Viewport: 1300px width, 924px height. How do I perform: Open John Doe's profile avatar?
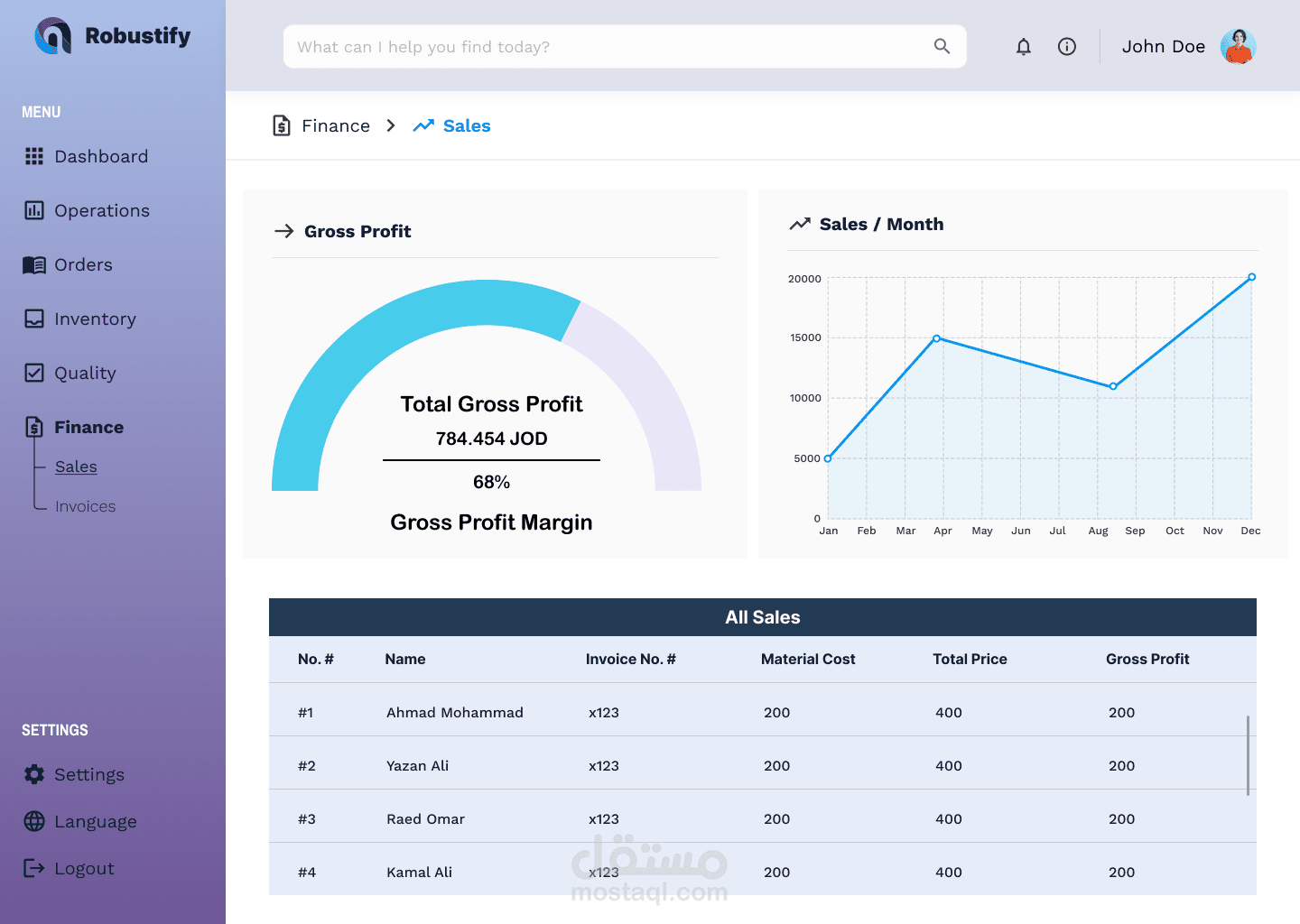click(1239, 47)
